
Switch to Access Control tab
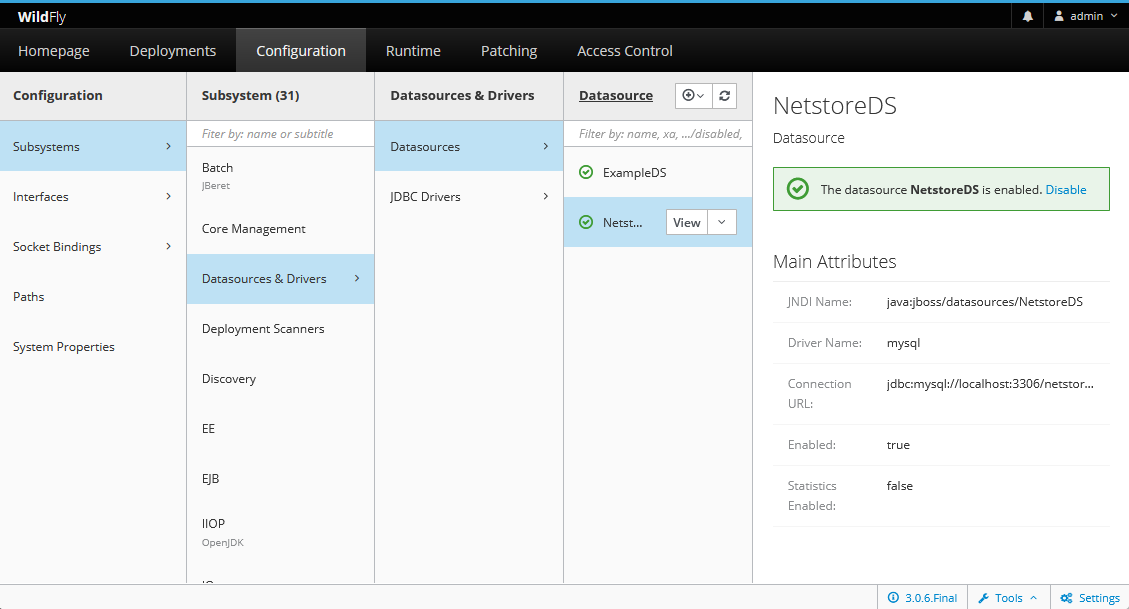point(625,51)
